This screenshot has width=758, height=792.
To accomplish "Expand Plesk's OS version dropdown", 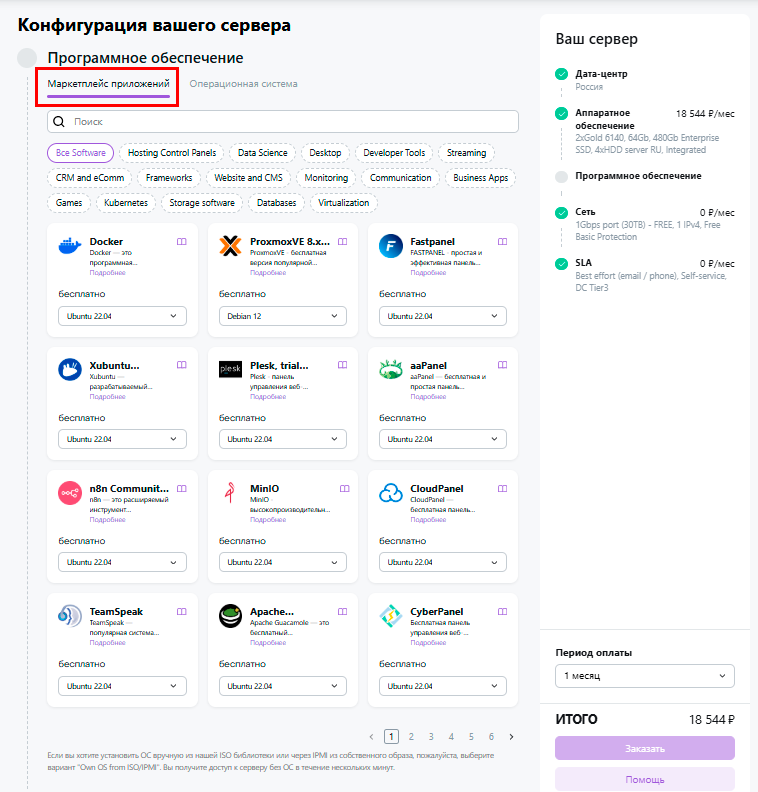I will 283,439.
